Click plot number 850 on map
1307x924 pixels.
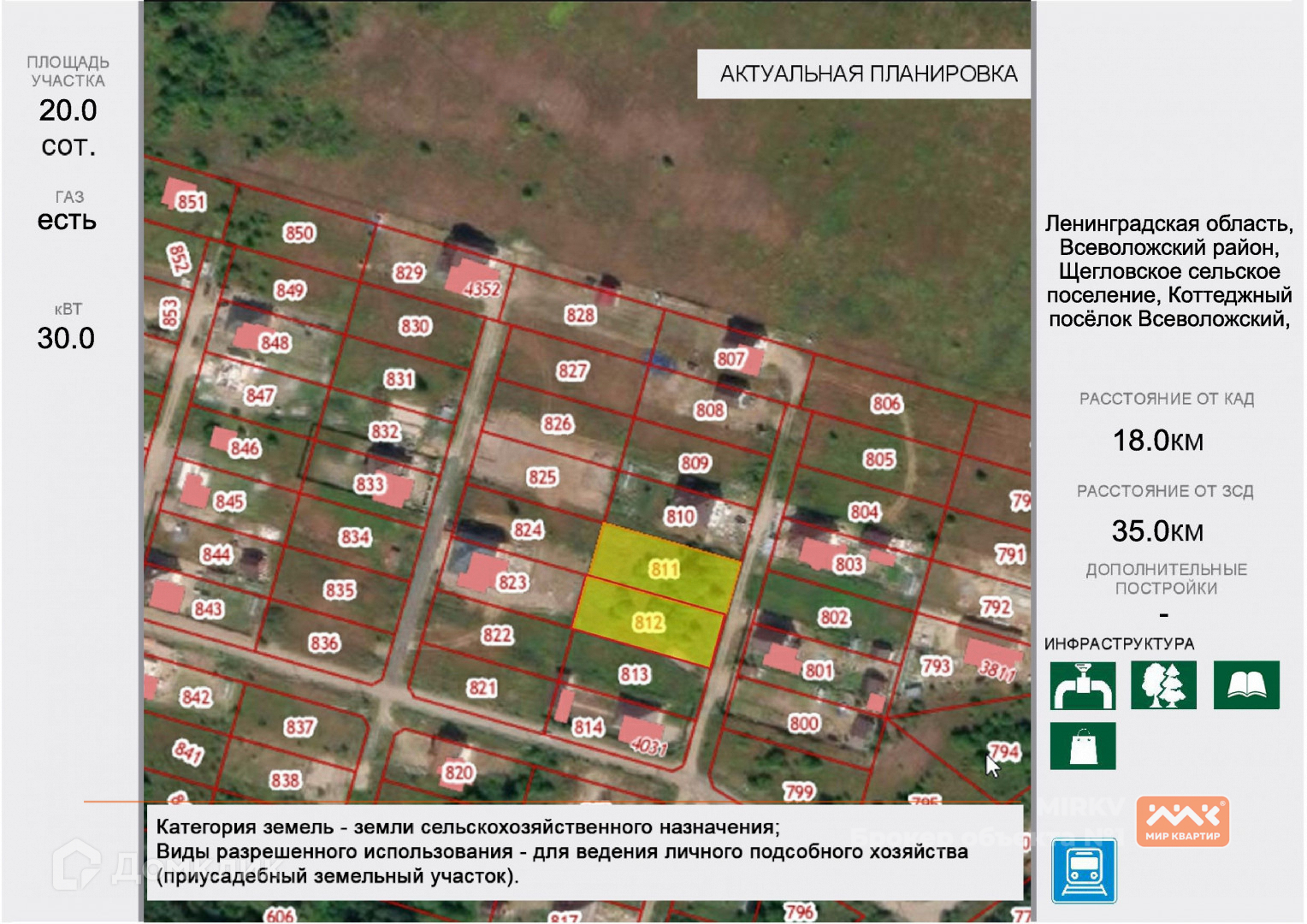(x=299, y=233)
